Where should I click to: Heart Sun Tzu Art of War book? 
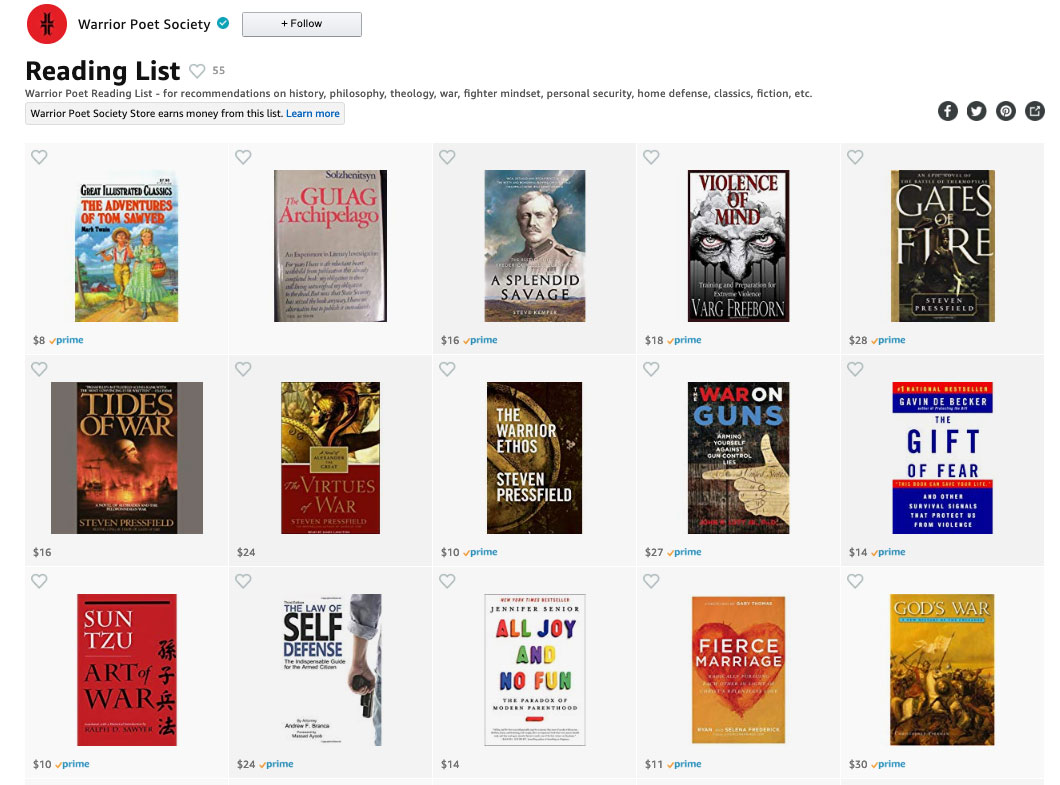39,581
